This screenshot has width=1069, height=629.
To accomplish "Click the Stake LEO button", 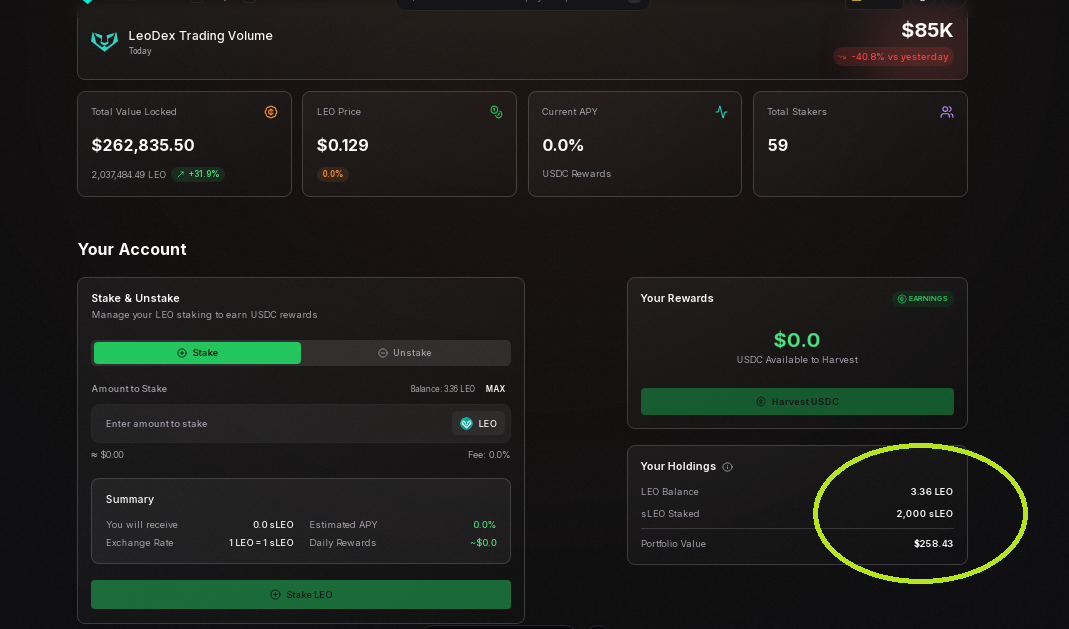I will click(301, 594).
